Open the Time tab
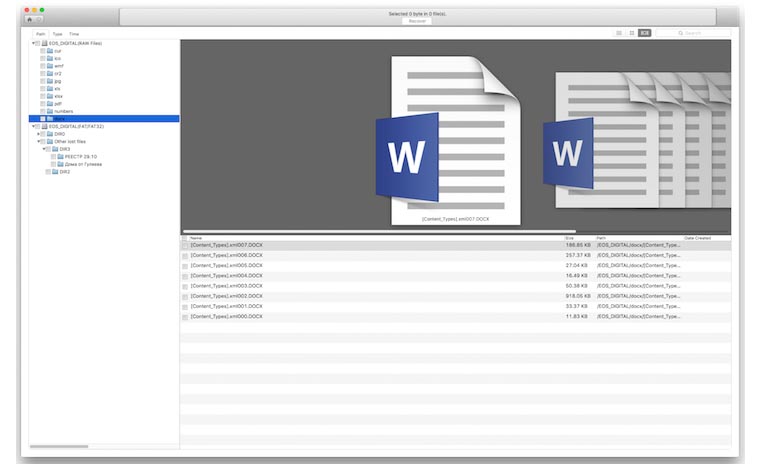Image resolution: width=760 pixels, height=466 pixels. point(74,34)
